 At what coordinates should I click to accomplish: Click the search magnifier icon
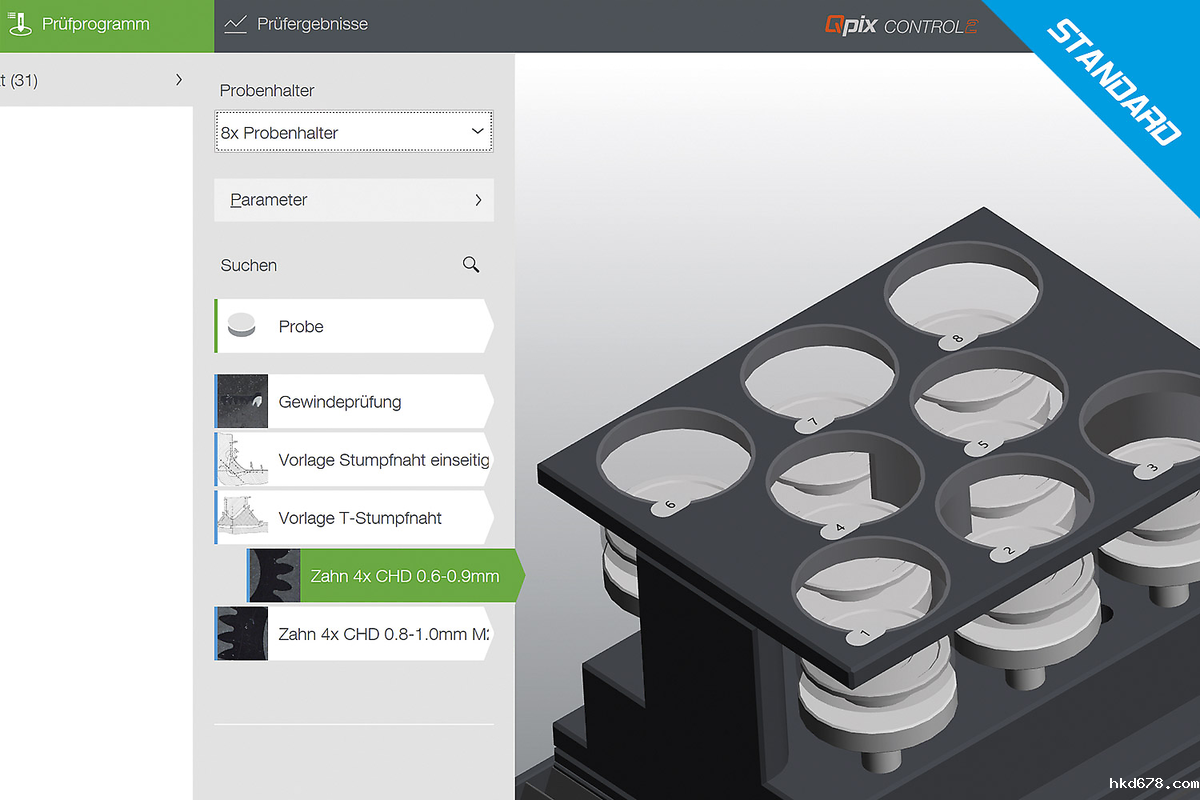point(471,265)
